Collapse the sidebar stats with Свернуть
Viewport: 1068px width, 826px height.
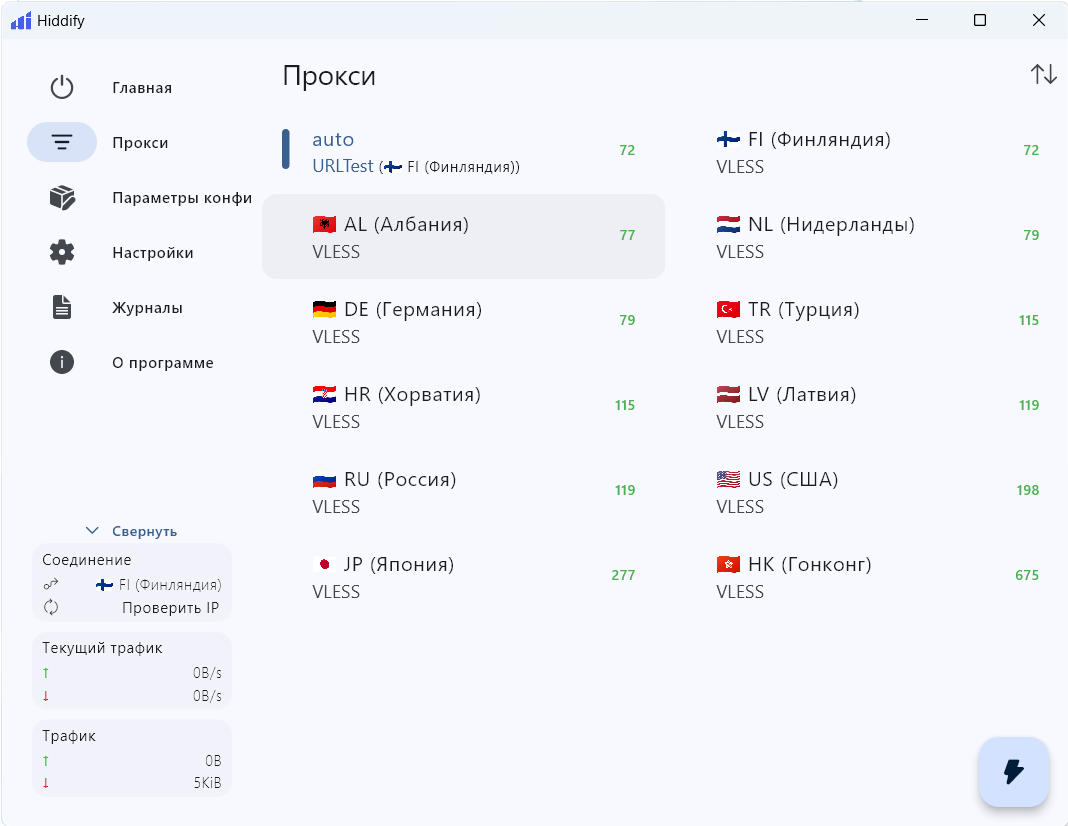pyautogui.click(x=144, y=532)
